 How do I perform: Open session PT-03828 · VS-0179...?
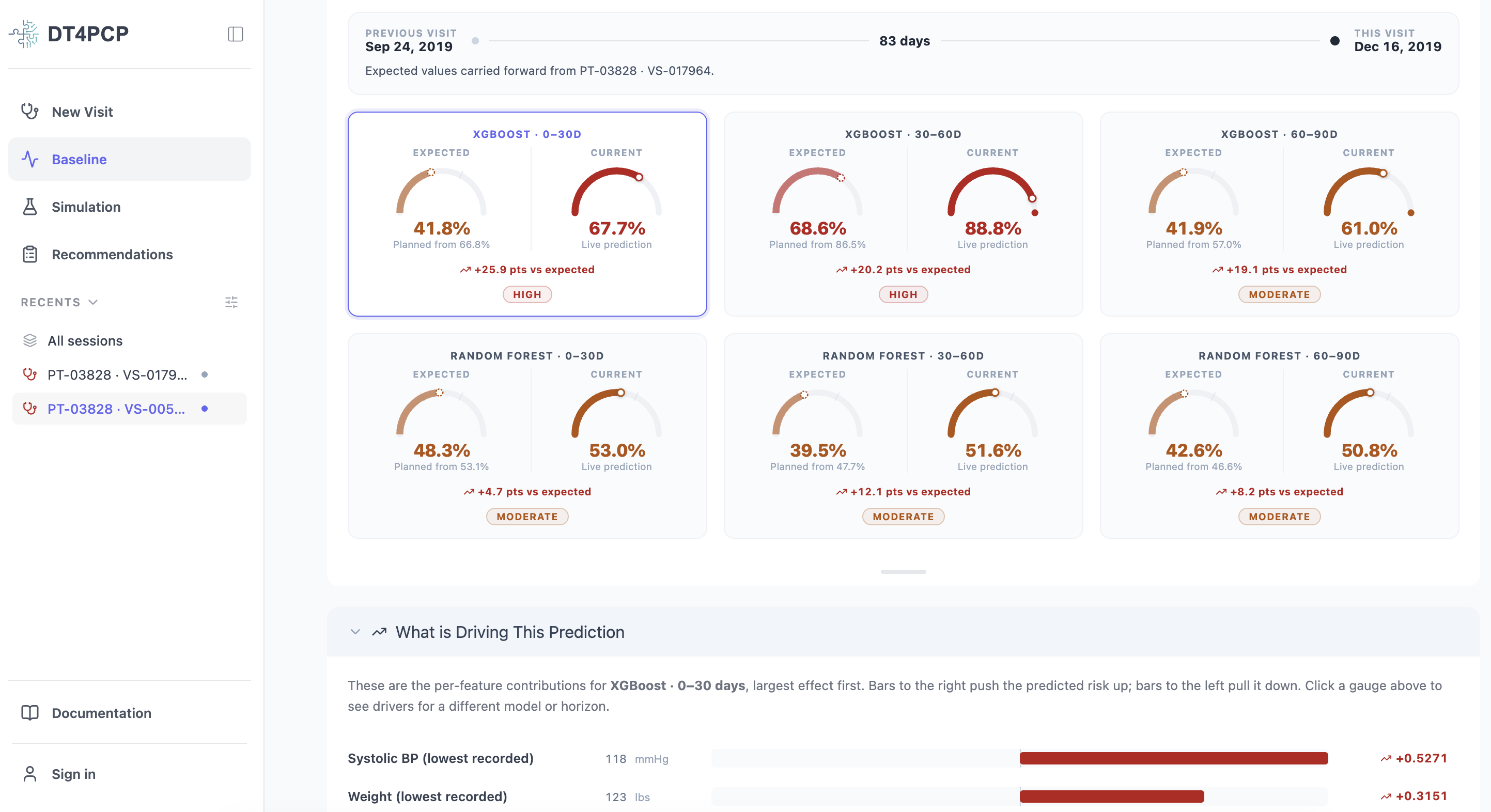tap(130, 374)
